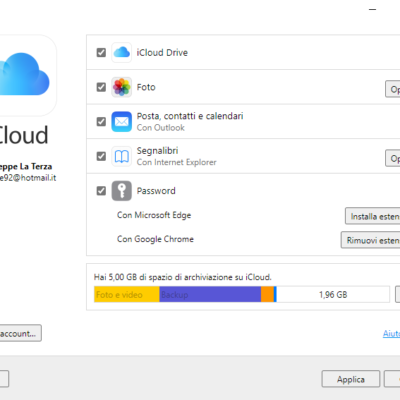
Task: Click 'Con Google Chrome' text
Action: coord(155,239)
